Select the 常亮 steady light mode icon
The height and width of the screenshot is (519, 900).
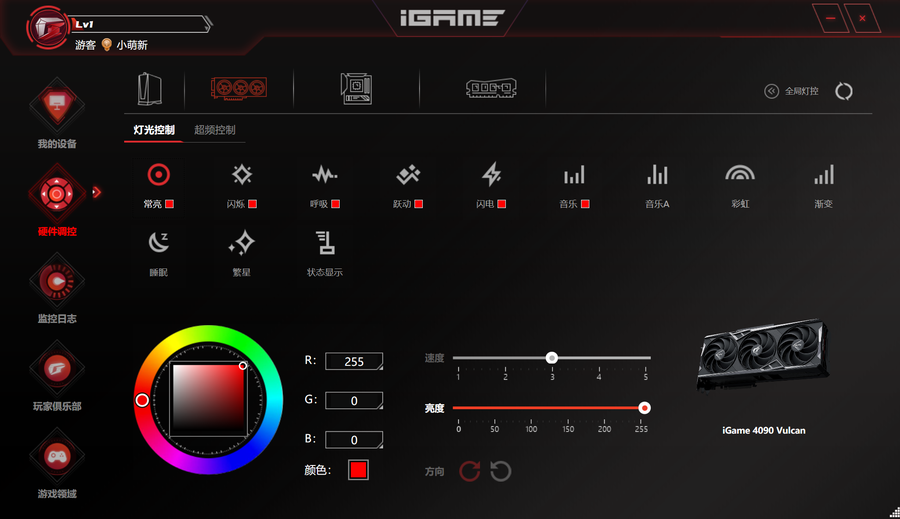point(158,176)
